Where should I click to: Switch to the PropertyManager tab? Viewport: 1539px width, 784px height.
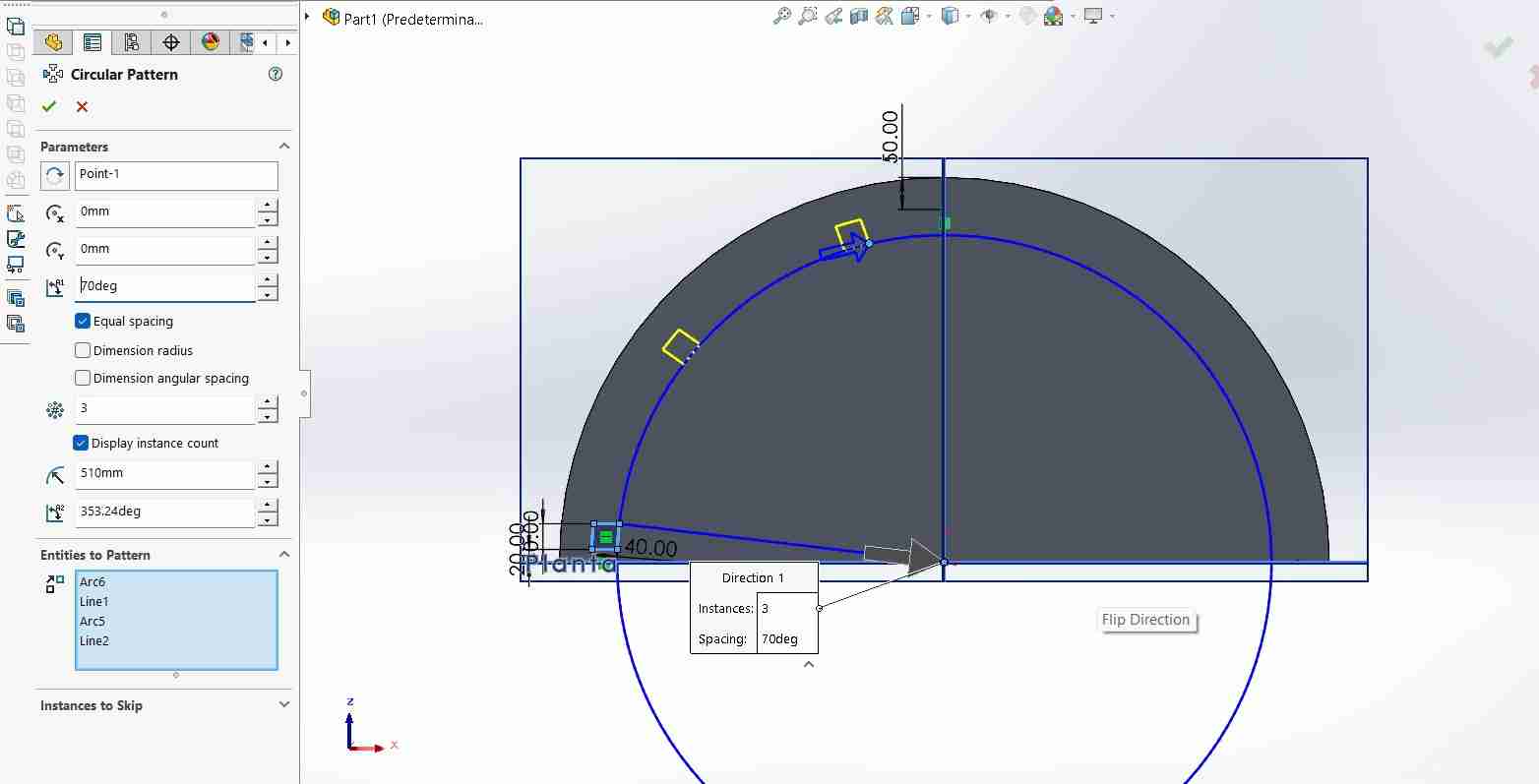[92, 42]
